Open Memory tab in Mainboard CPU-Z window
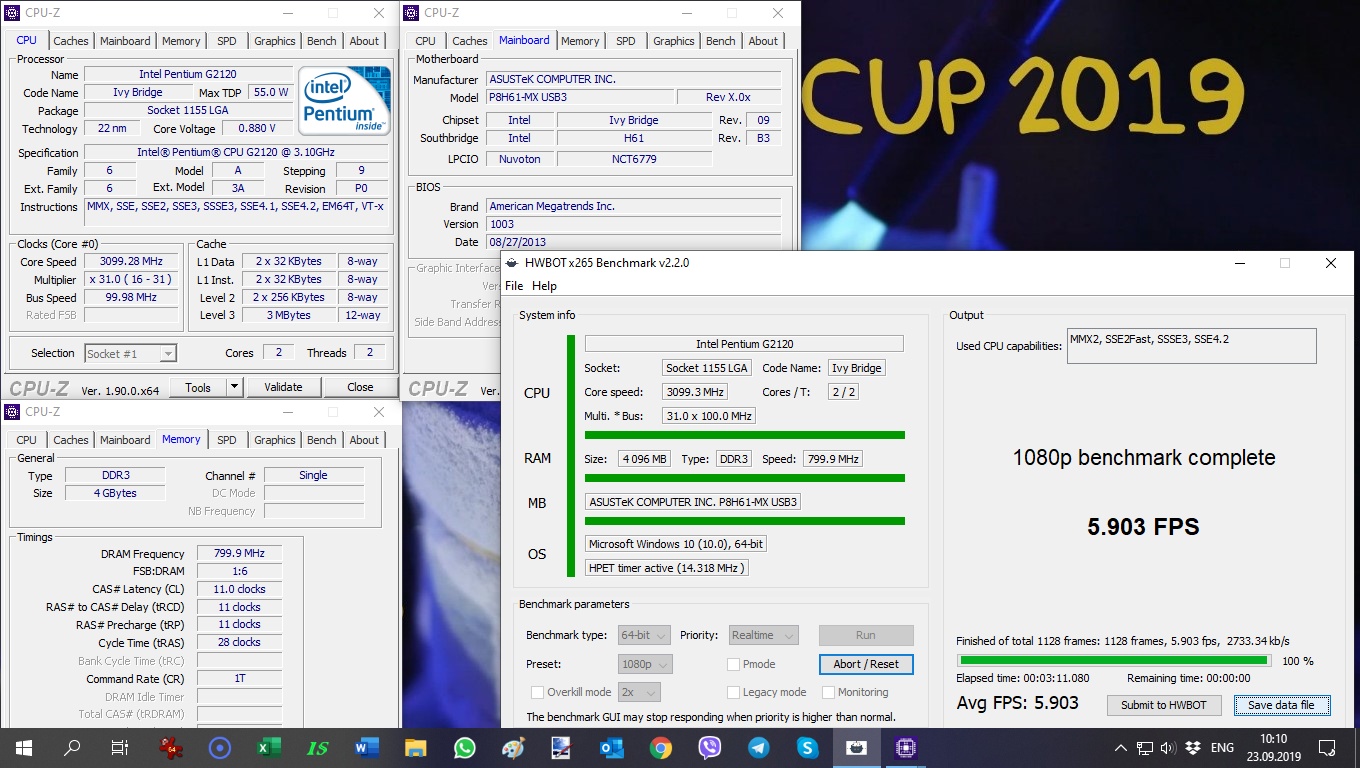 580,41
